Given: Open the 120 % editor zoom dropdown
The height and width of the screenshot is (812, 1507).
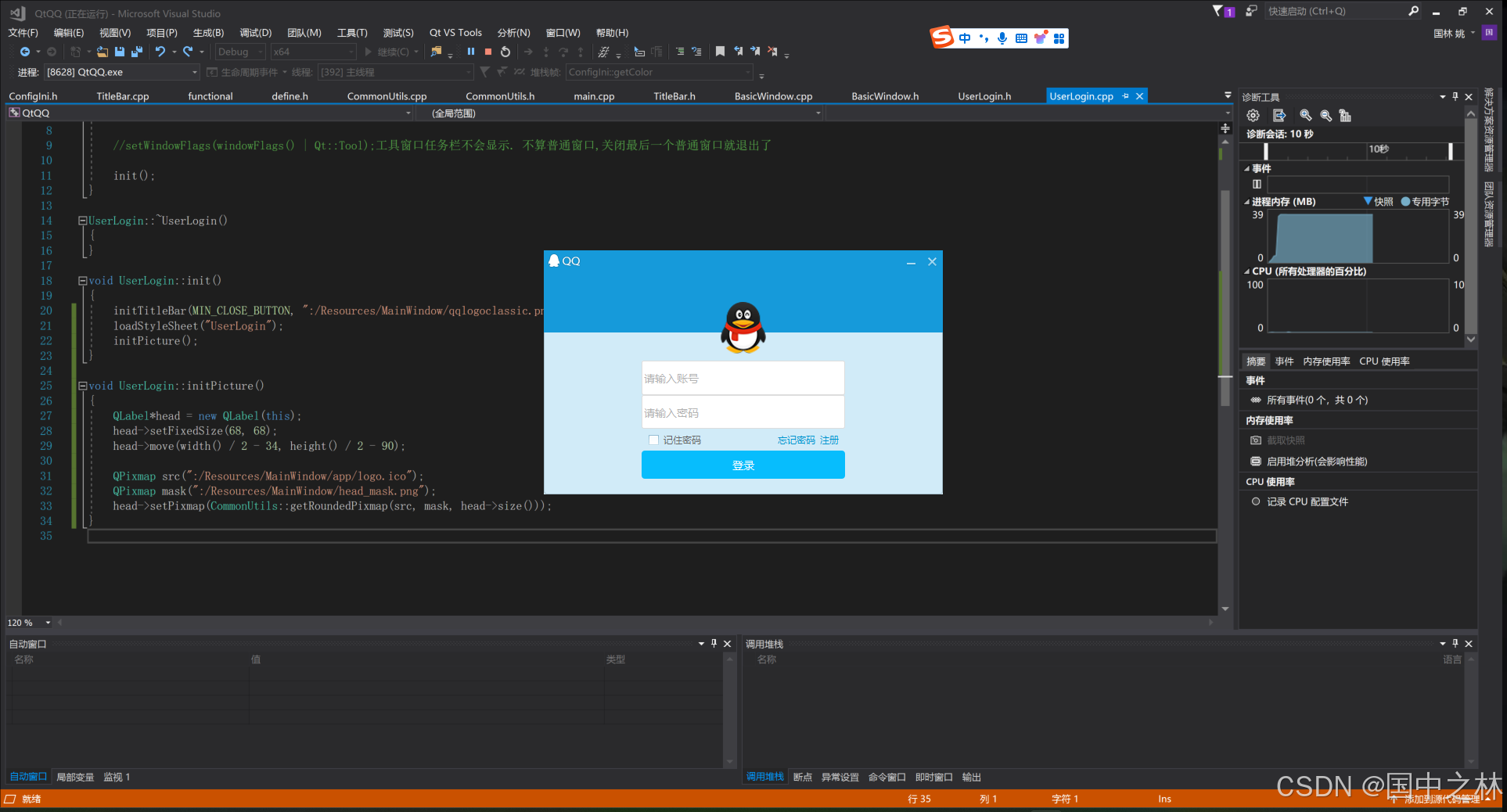Looking at the screenshot, I should 29,623.
